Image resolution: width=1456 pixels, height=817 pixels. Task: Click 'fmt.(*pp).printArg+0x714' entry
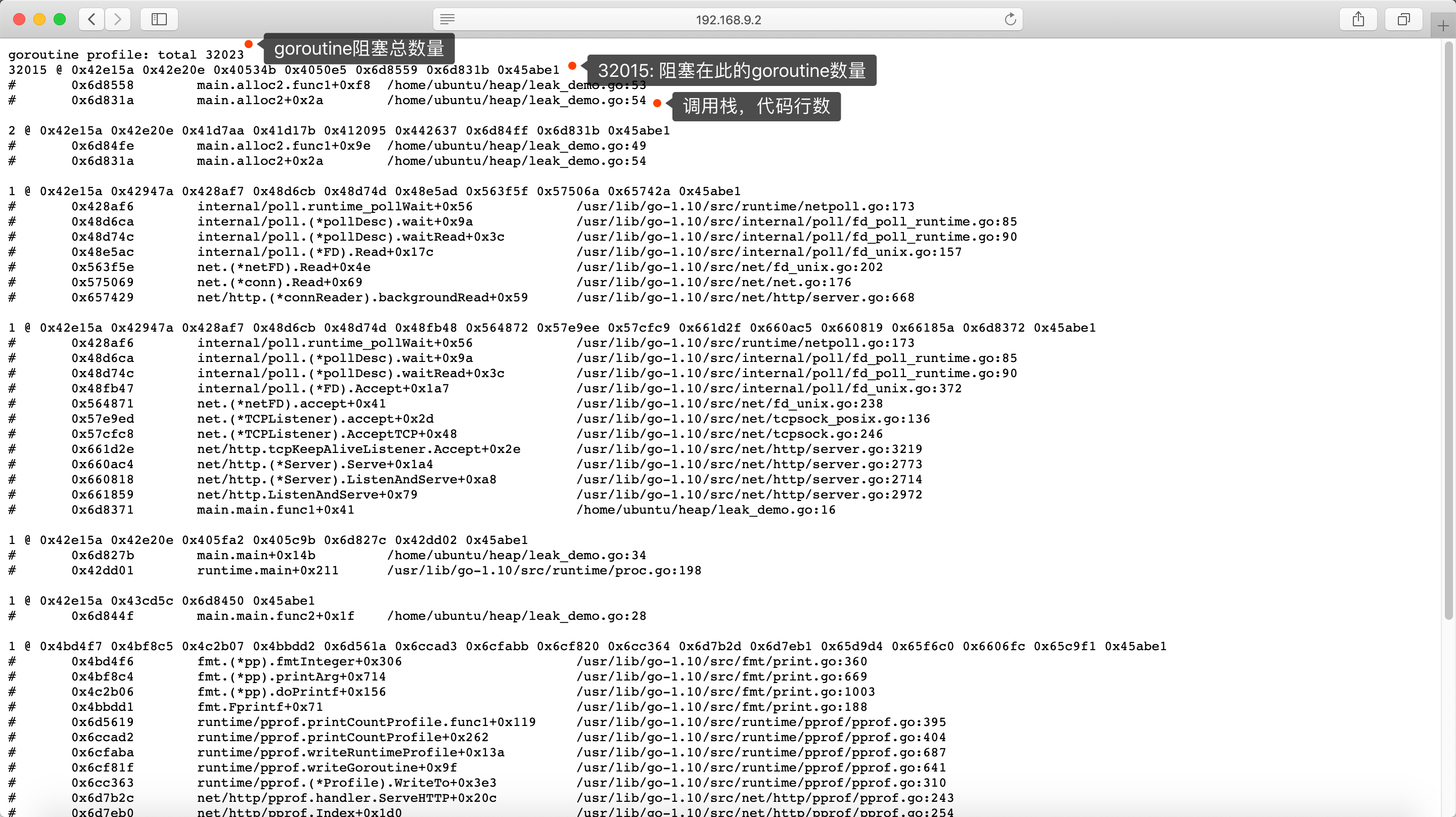pos(292,677)
